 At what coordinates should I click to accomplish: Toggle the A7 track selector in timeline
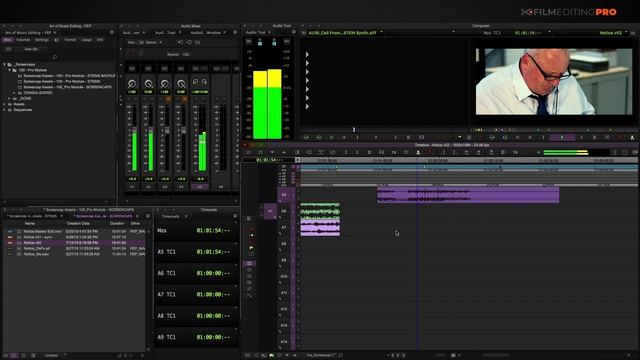pos(284,227)
